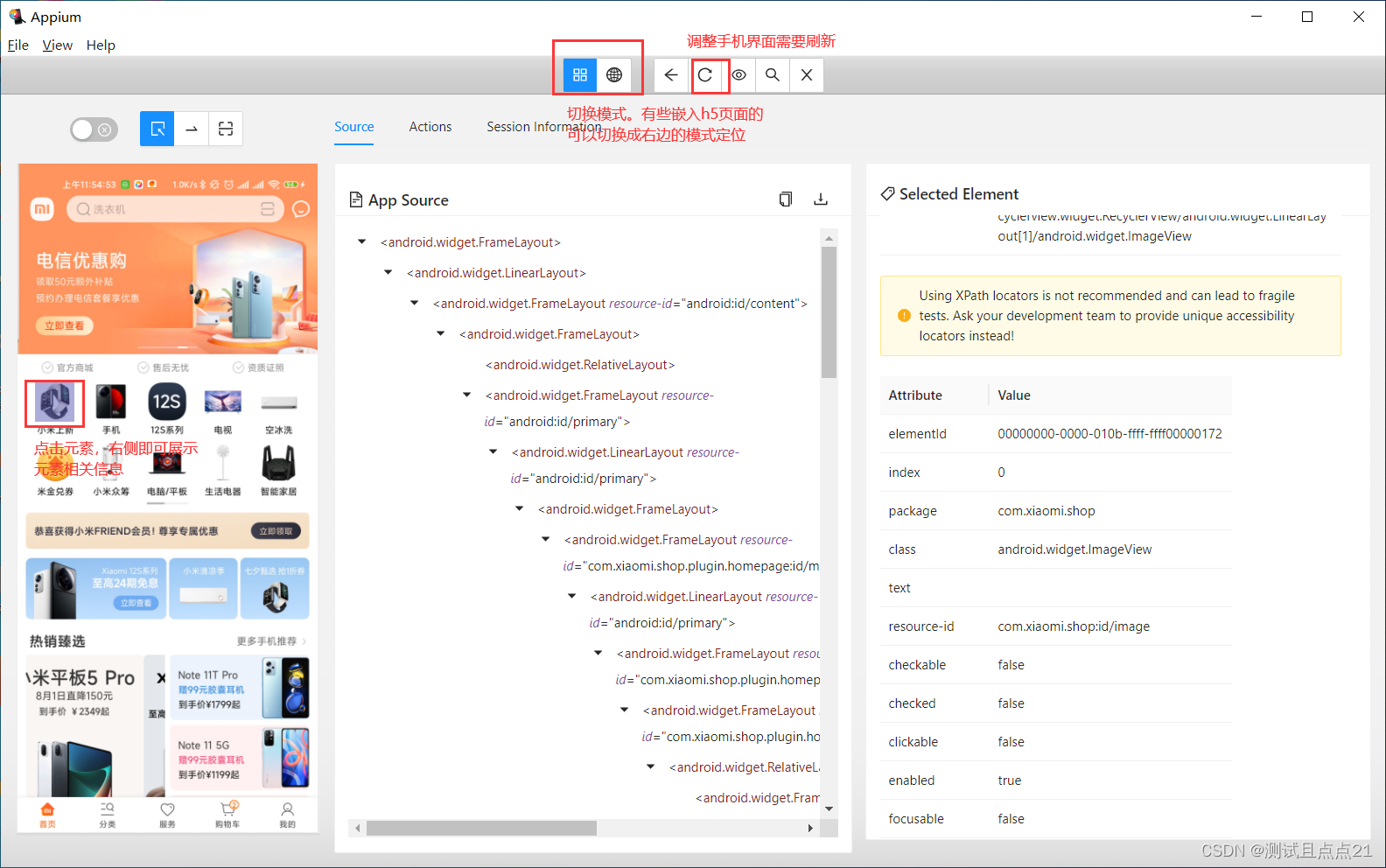The image size is (1386, 868).
Task: Choose Select Elements mode
Action: 157,129
